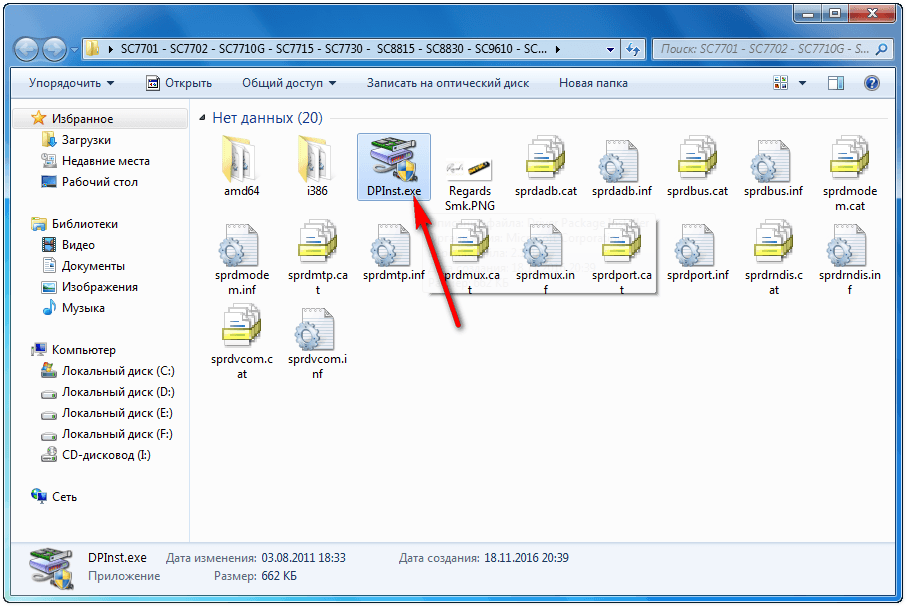
Task: Open Загрузки in the navigation pane
Action: [86, 140]
